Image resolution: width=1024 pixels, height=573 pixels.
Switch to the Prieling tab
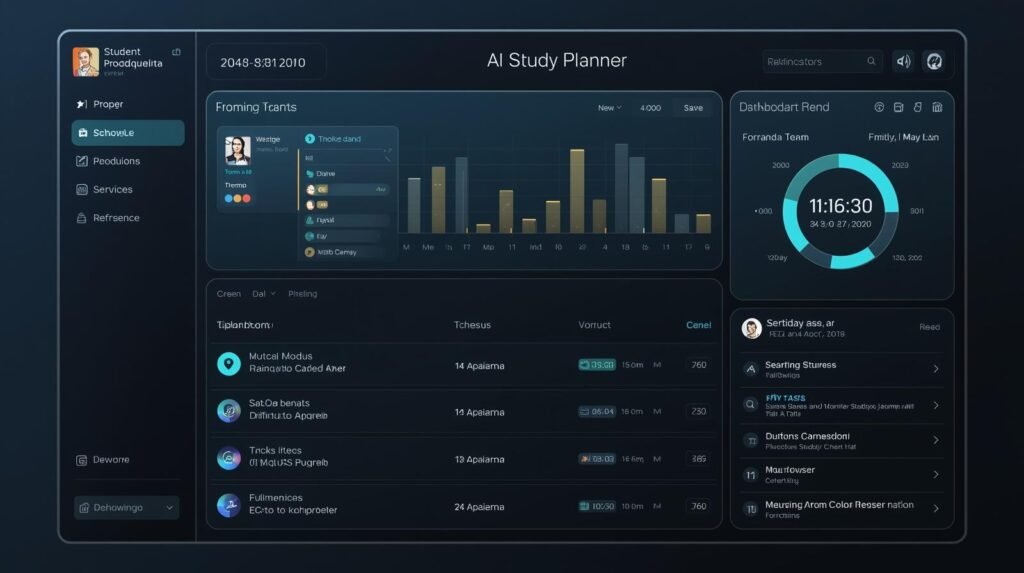pyautogui.click(x=302, y=294)
